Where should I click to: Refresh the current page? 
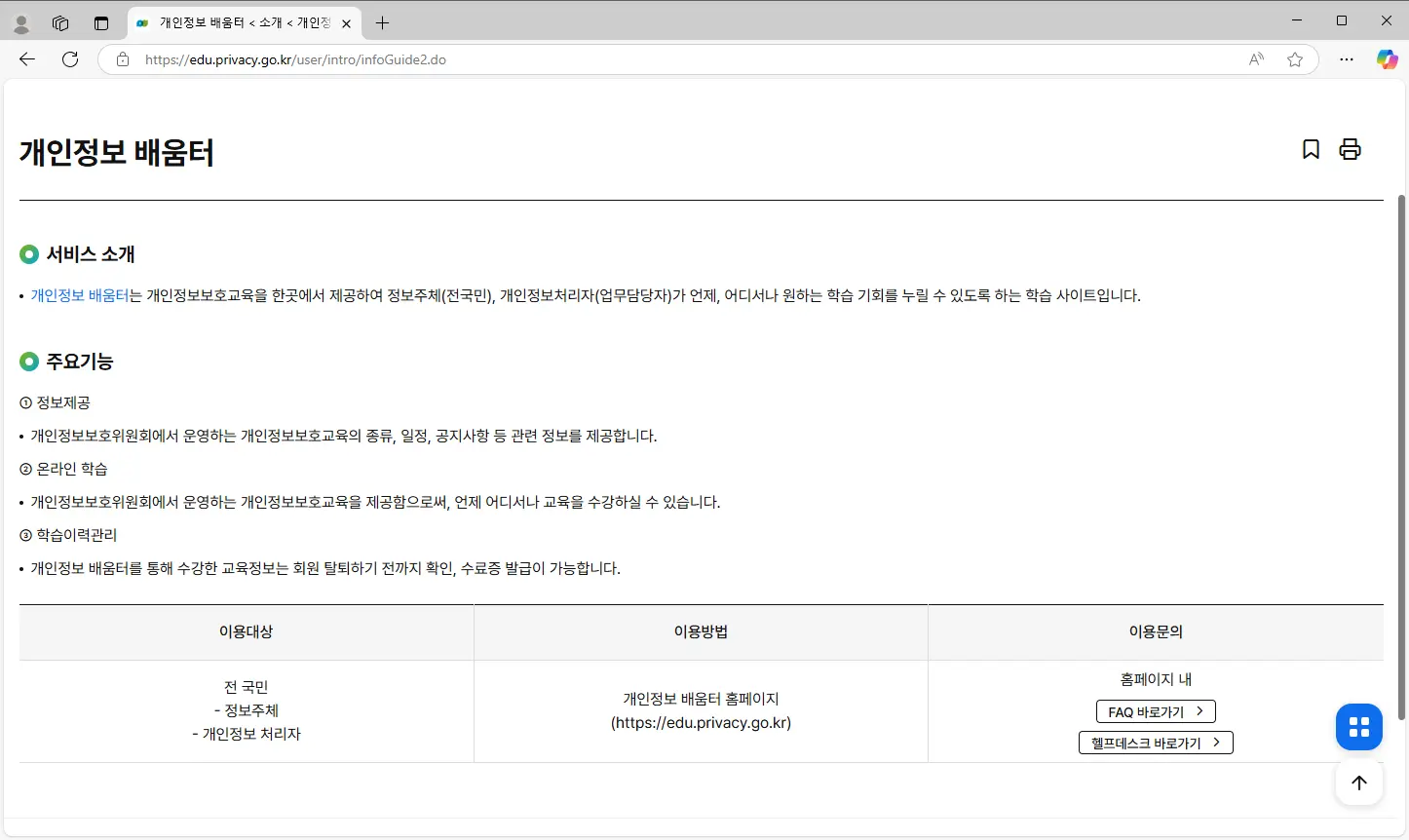point(68,58)
